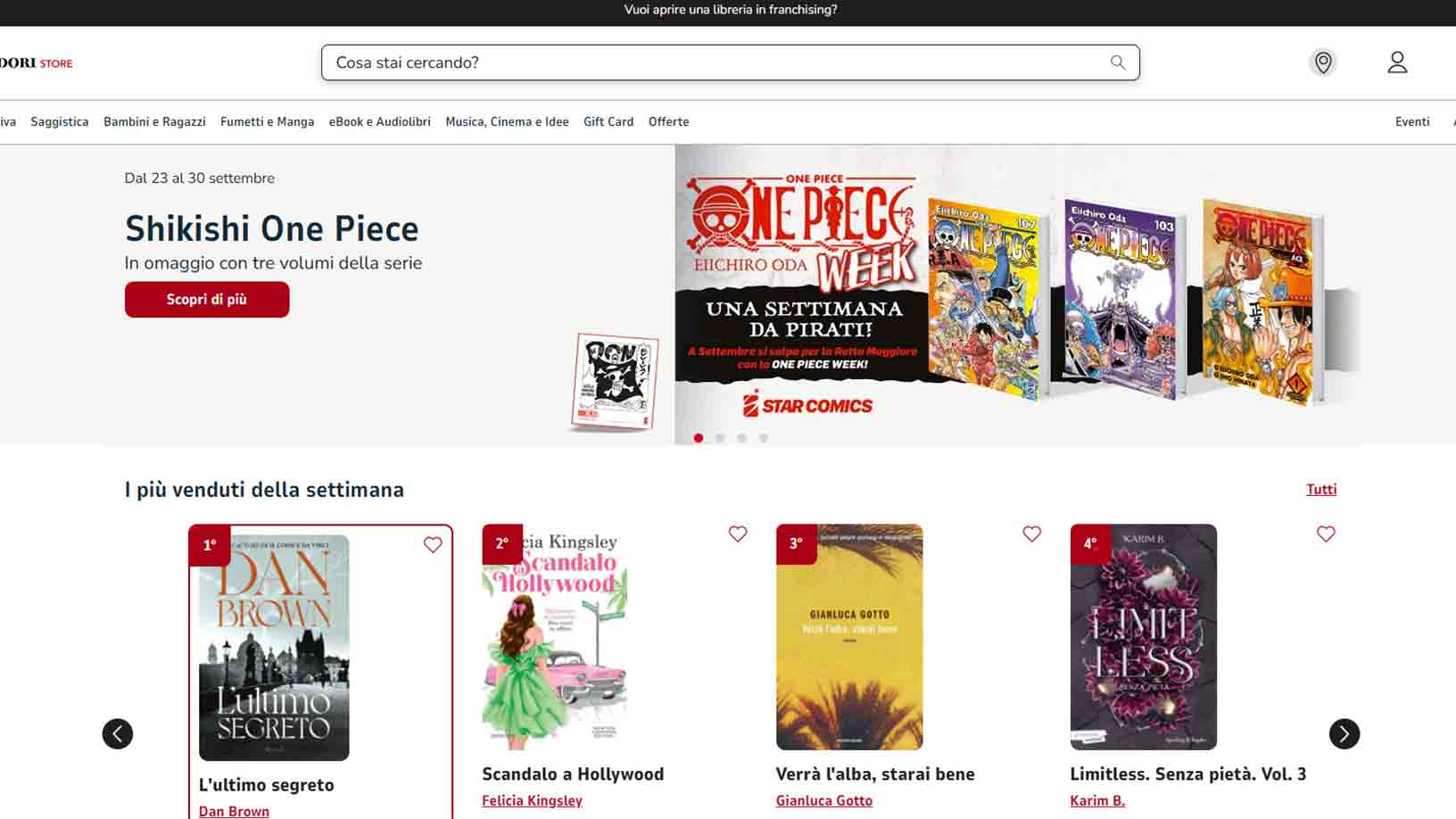Open the Verrà l'alba yellow book cover

point(849,637)
